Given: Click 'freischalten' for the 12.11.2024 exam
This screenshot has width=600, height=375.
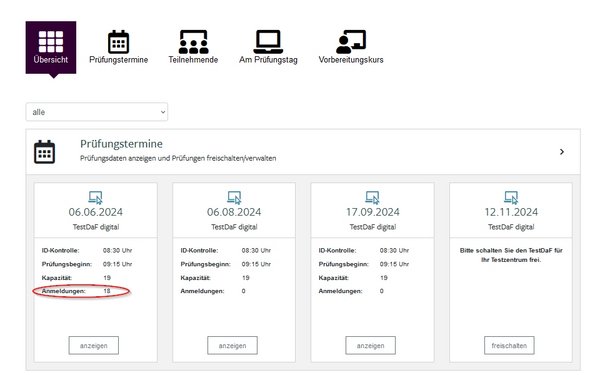Looking at the screenshot, I should [509, 346].
